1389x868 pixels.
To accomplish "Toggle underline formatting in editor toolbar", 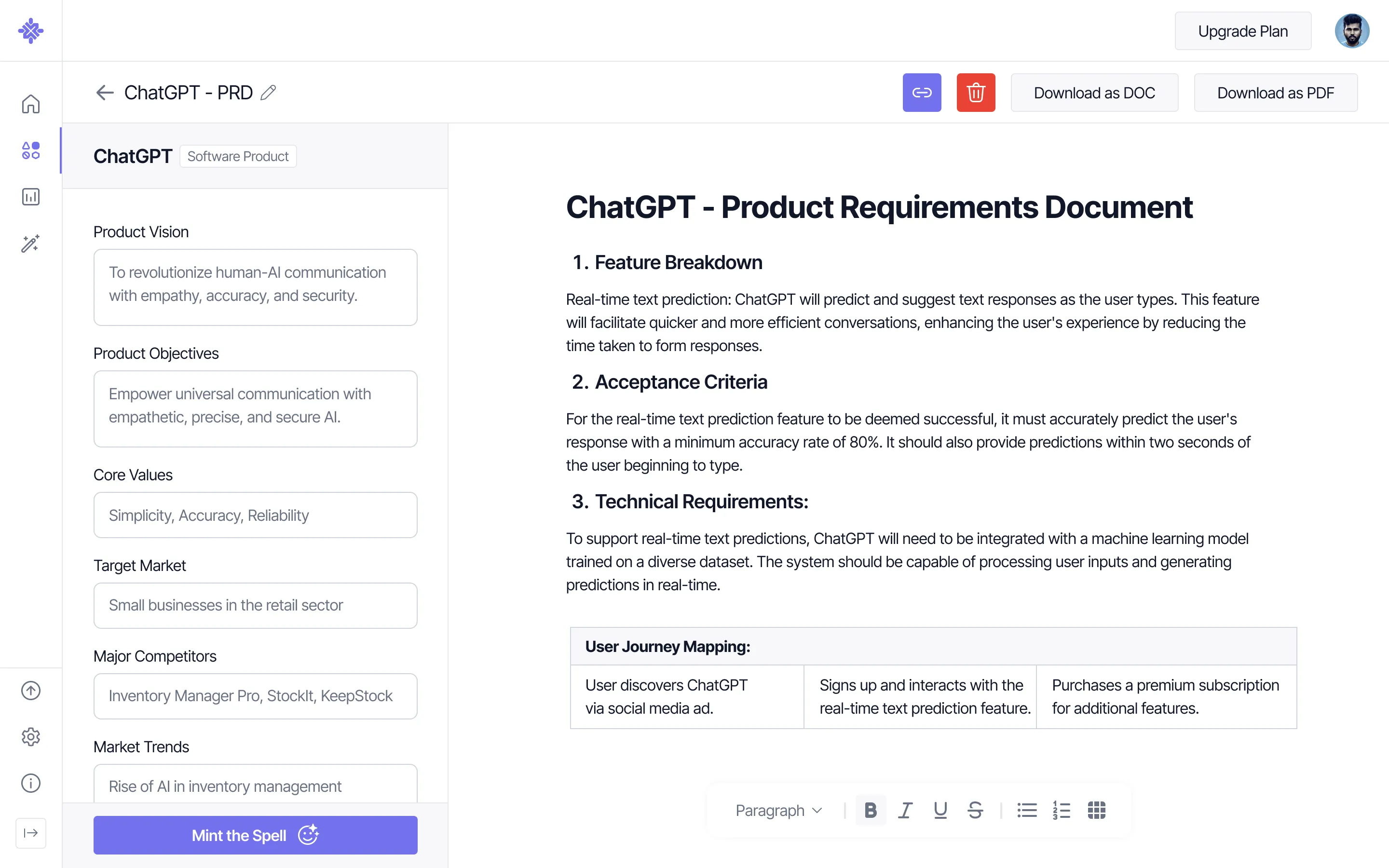I will (x=940, y=810).
